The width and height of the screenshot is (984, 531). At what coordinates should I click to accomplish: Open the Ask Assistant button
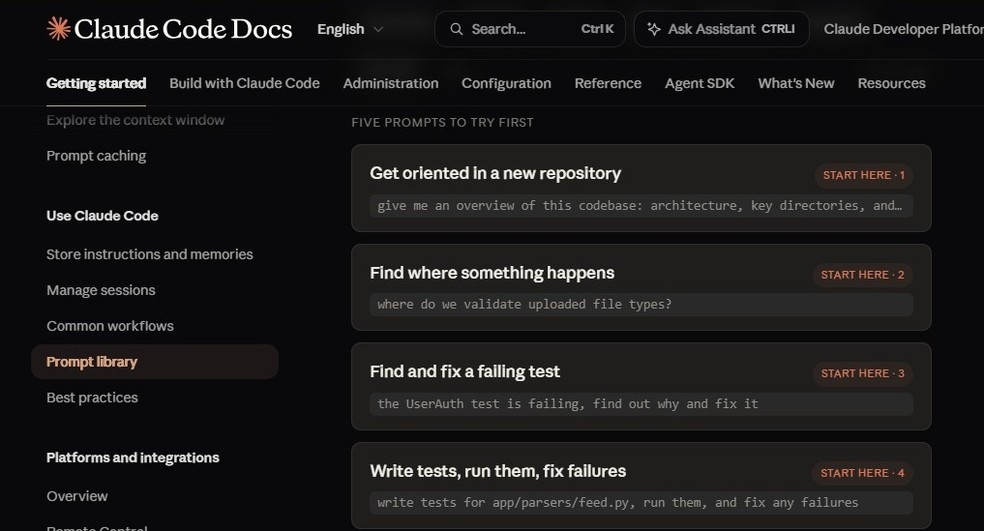pos(721,29)
